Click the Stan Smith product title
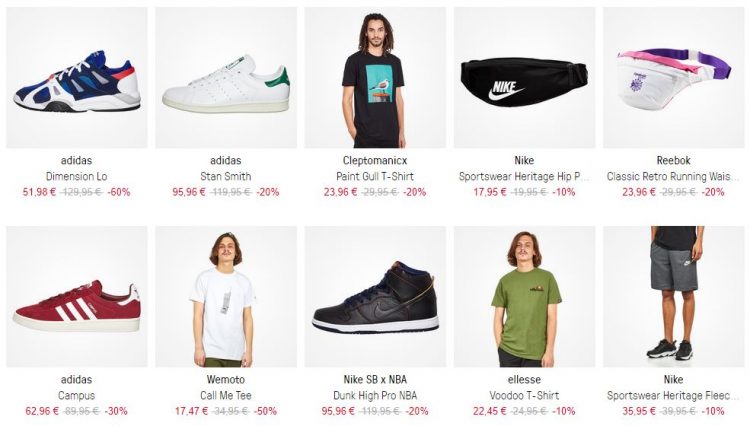 (226, 176)
